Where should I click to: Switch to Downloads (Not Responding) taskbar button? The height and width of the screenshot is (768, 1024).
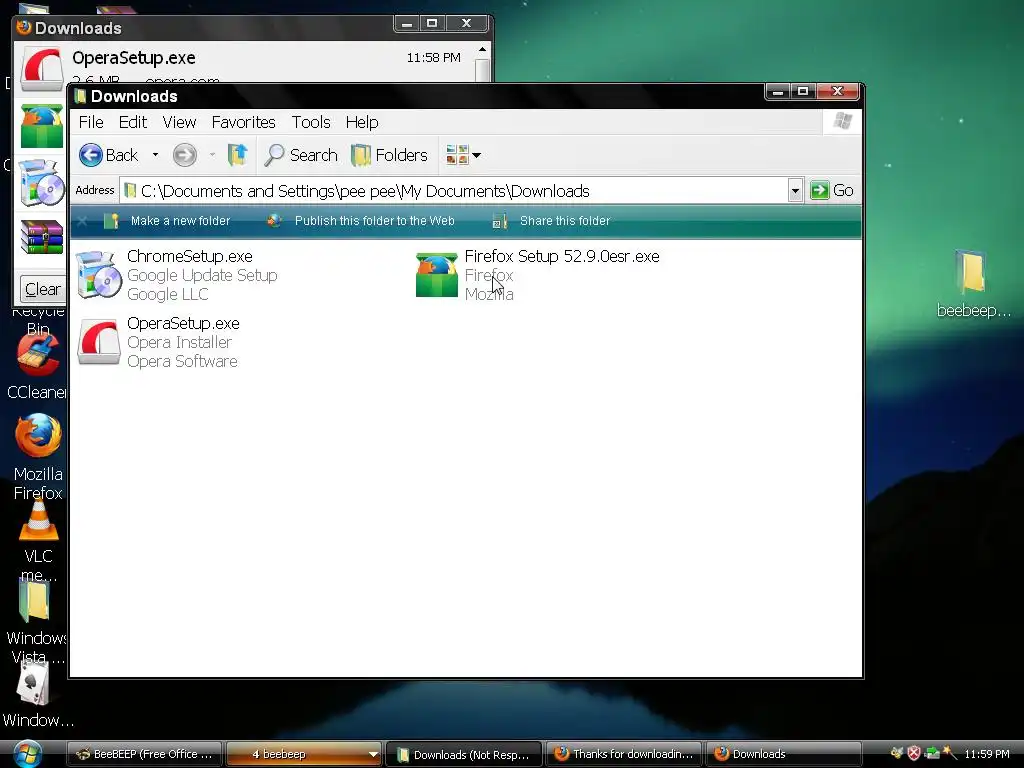click(464, 754)
